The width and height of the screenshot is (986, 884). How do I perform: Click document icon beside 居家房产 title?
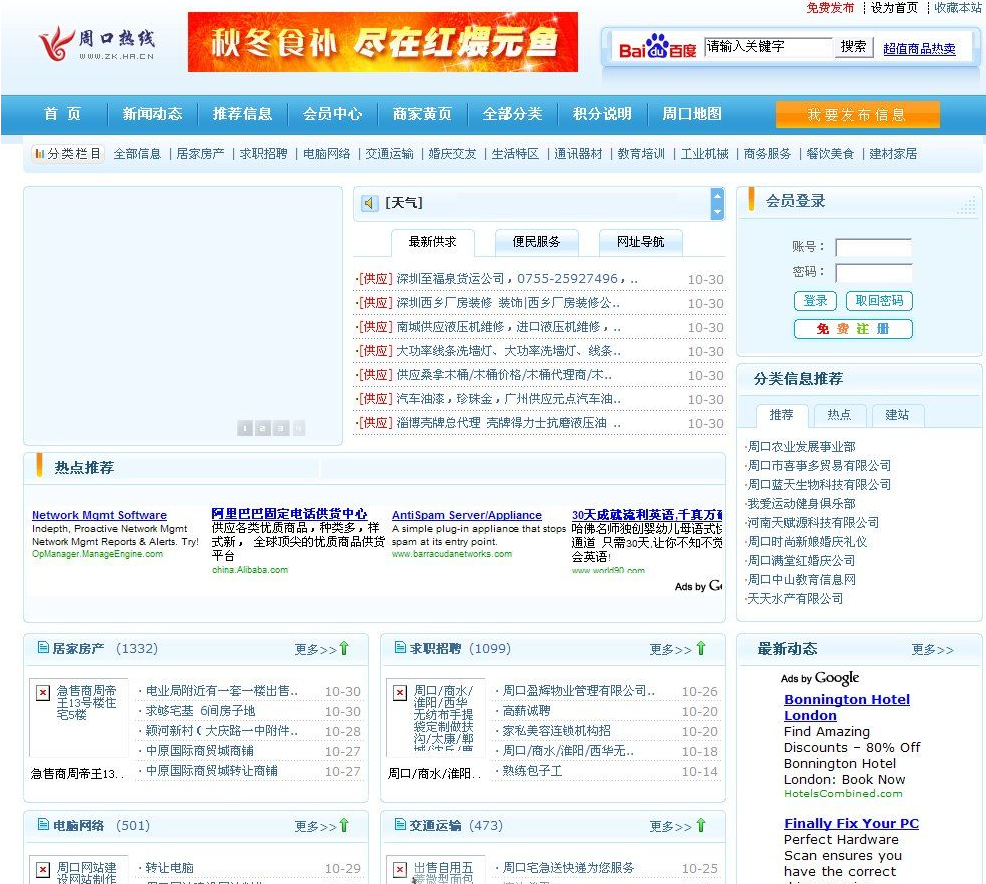point(43,647)
